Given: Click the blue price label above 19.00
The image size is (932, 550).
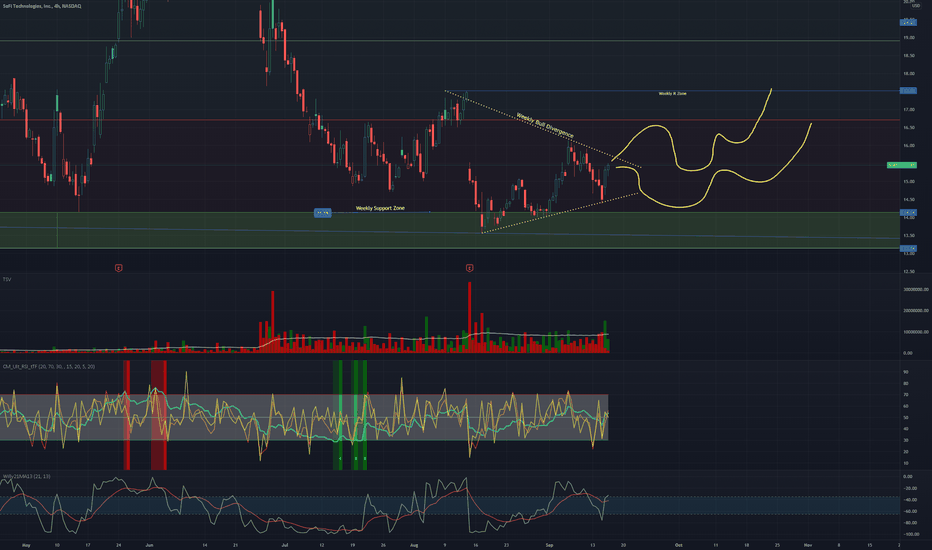Looking at the screenshot, I should tap(908, 22).
